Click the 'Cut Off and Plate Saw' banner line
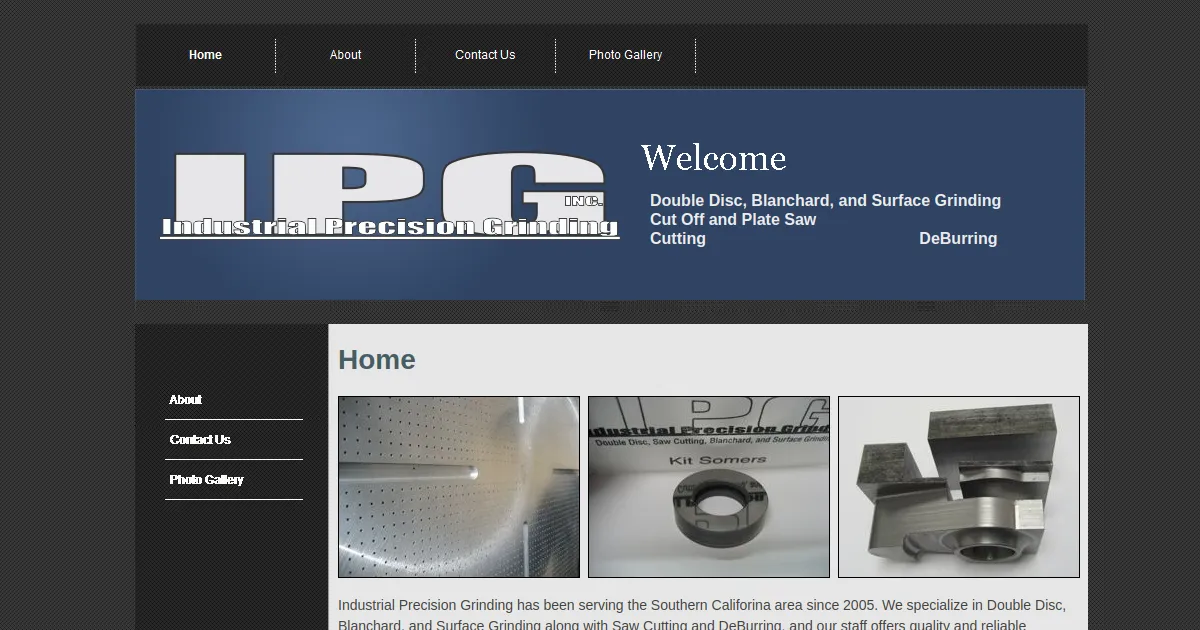The image size is (1200, 630). pyautogui.click(x=733, y=220)
